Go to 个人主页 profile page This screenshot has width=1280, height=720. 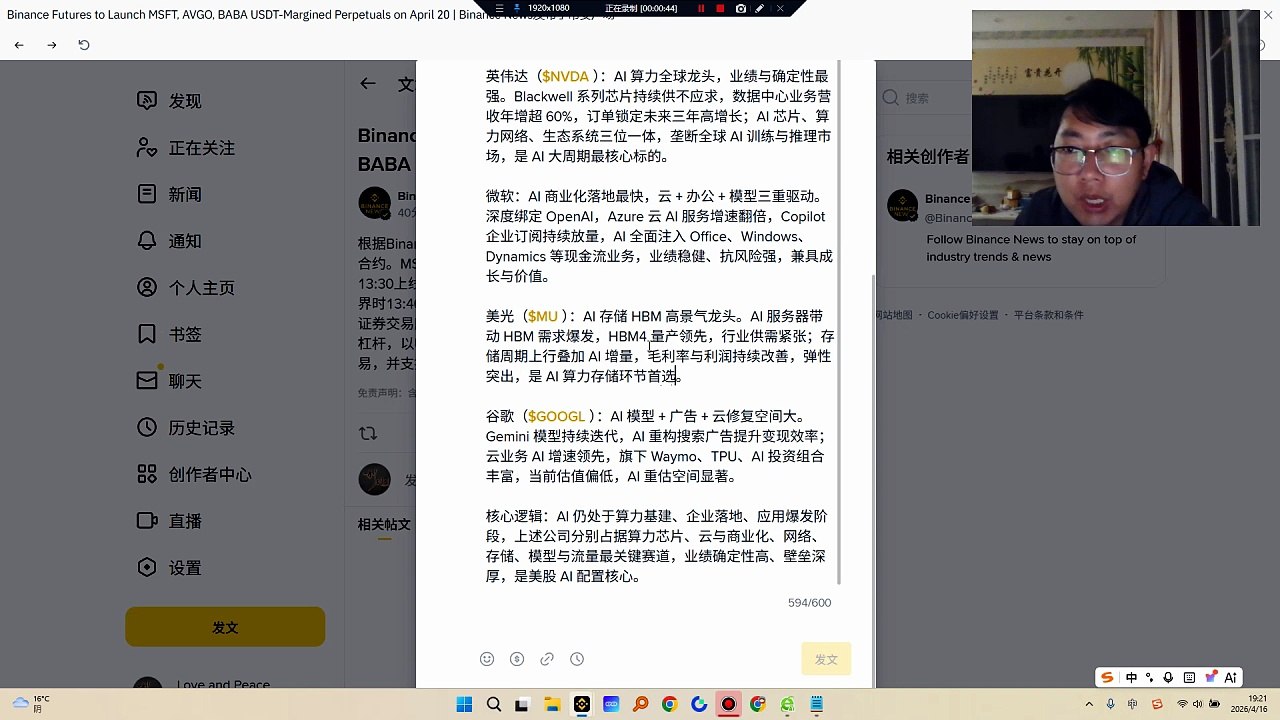tap(186, 287)
